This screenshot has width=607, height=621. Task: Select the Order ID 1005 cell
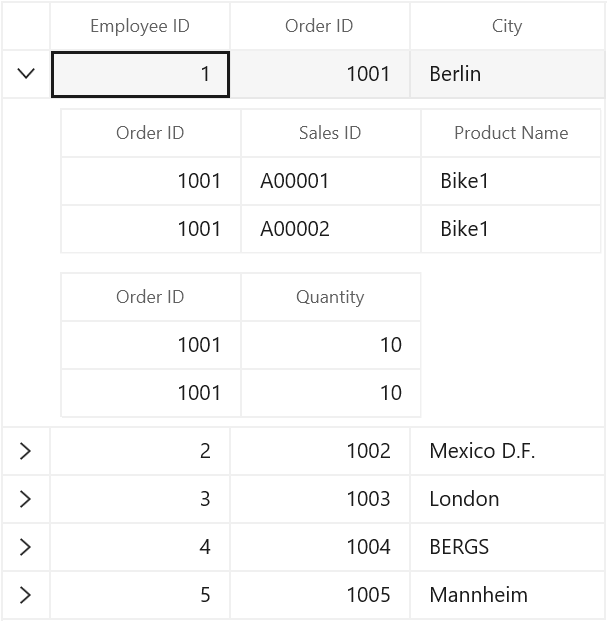pyautogui.click(x=320, y=595)
